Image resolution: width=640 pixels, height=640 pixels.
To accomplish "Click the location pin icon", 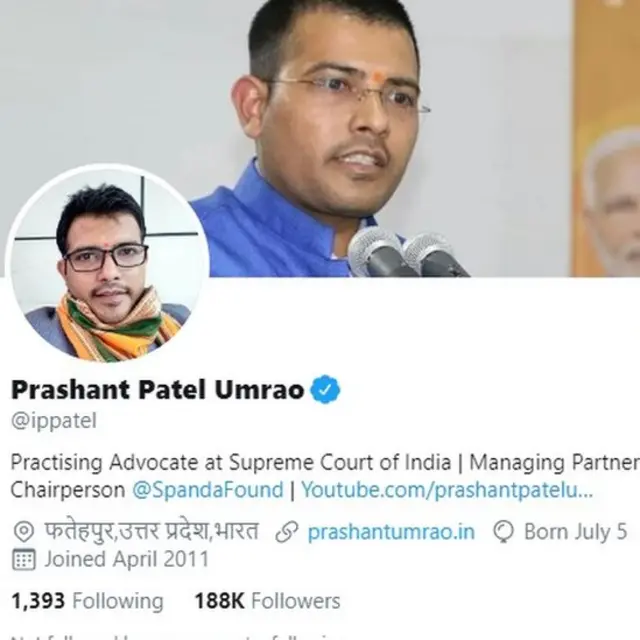I will 23,532.
